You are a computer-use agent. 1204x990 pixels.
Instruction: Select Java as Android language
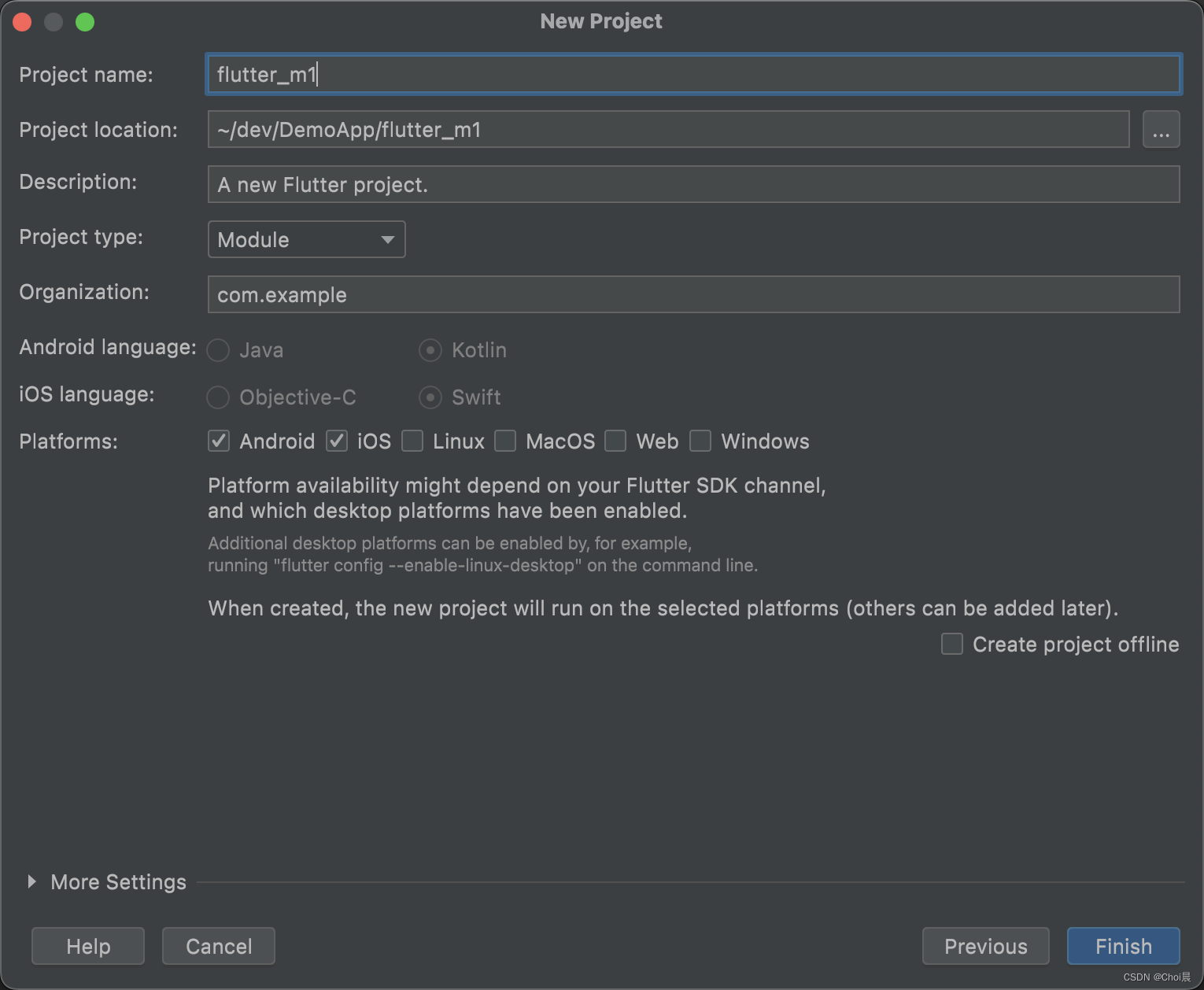pyautogui.click(x=218, y=350)
